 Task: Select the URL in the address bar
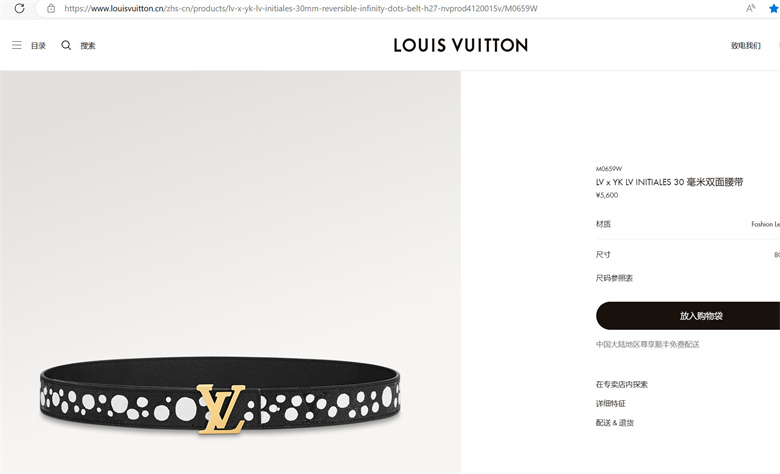point(301,8)
